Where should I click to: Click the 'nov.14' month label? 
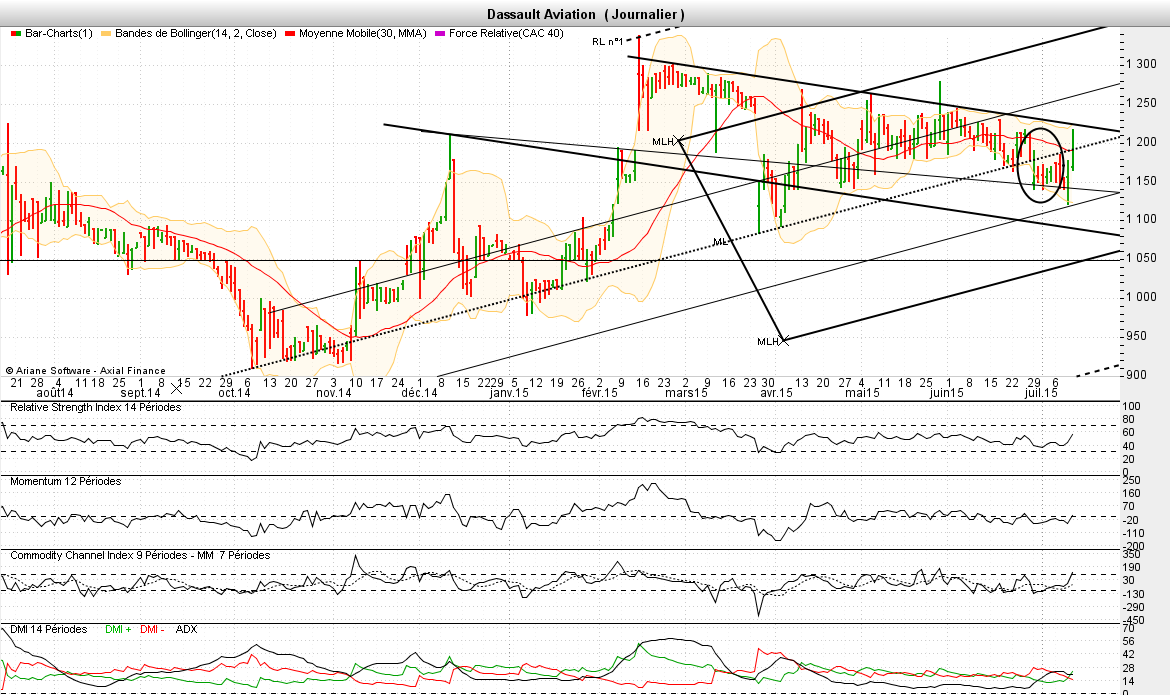(334, 393)
